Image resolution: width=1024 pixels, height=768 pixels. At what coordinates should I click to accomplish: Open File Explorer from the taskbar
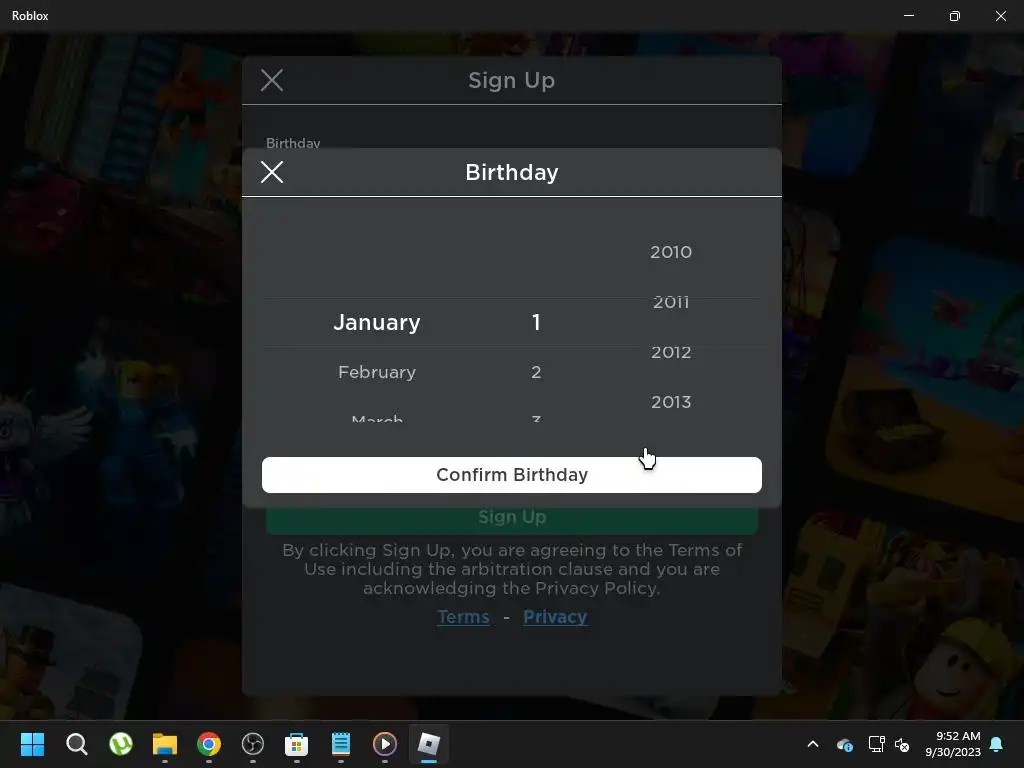(165, 744)
